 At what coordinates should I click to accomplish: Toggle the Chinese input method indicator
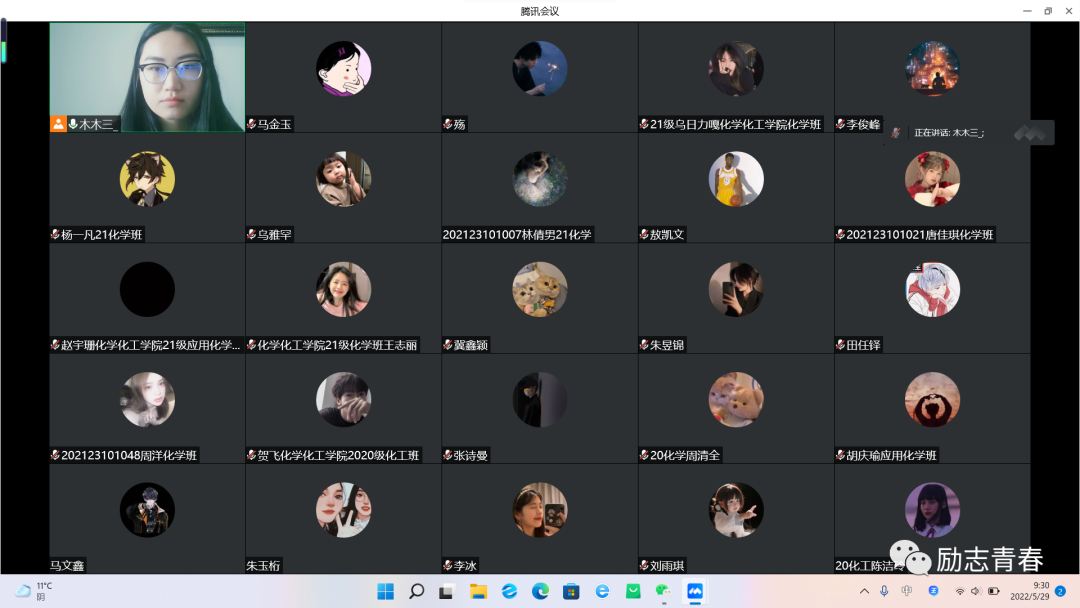click(x=906, y=591)
